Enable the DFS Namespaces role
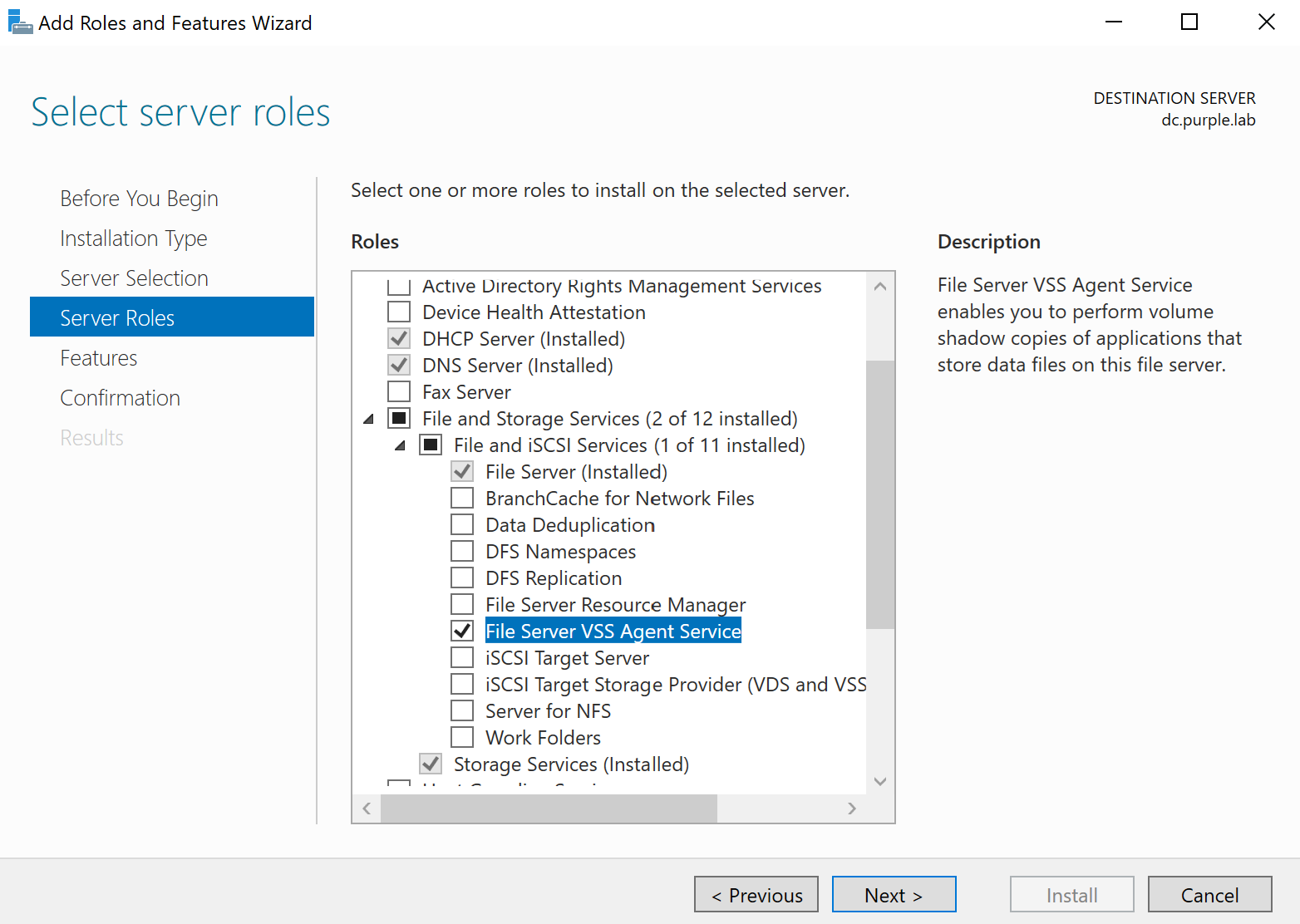 pyautogui.click(x=462, y=552)
